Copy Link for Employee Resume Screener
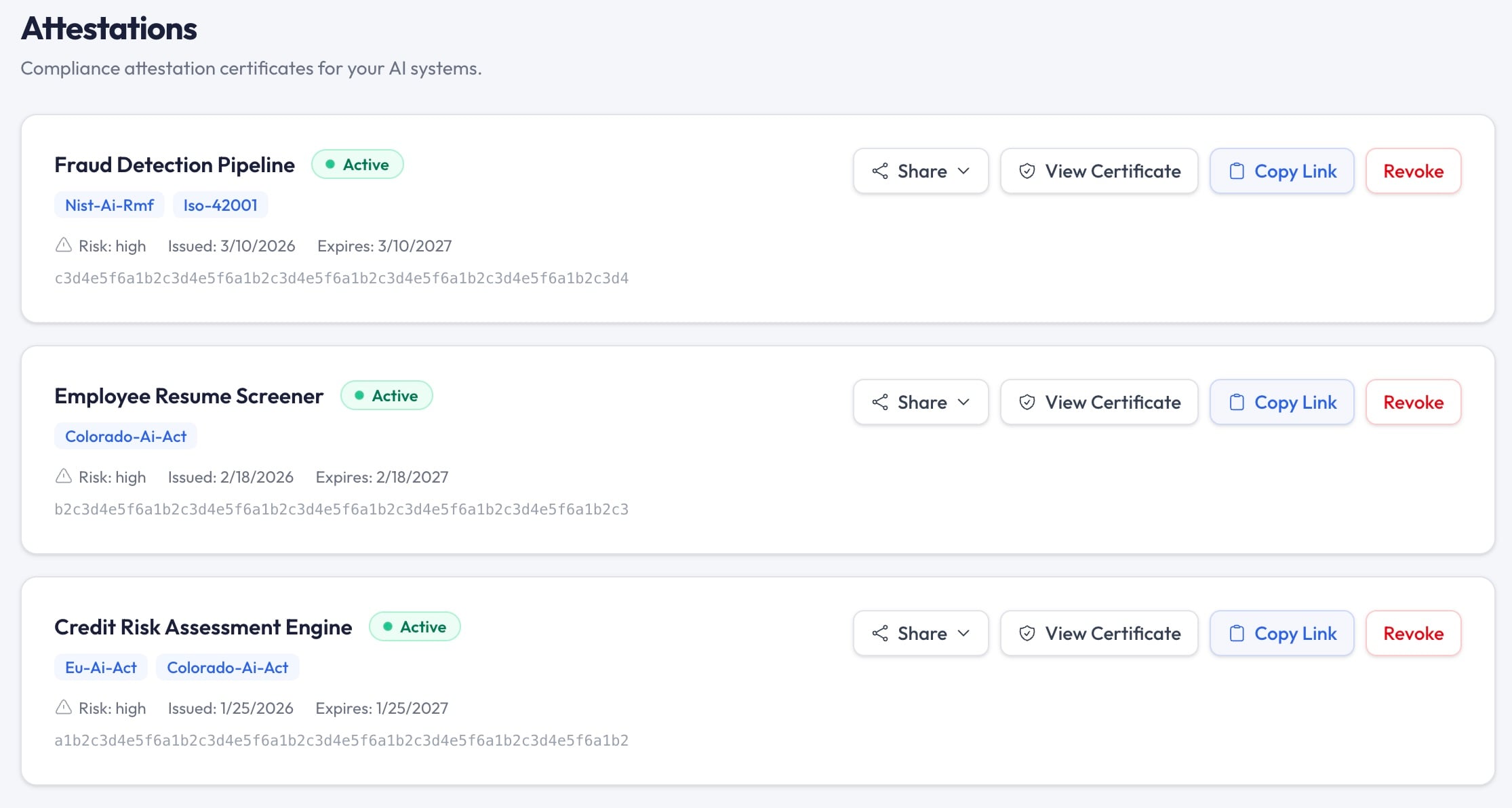 [1281, 402]
